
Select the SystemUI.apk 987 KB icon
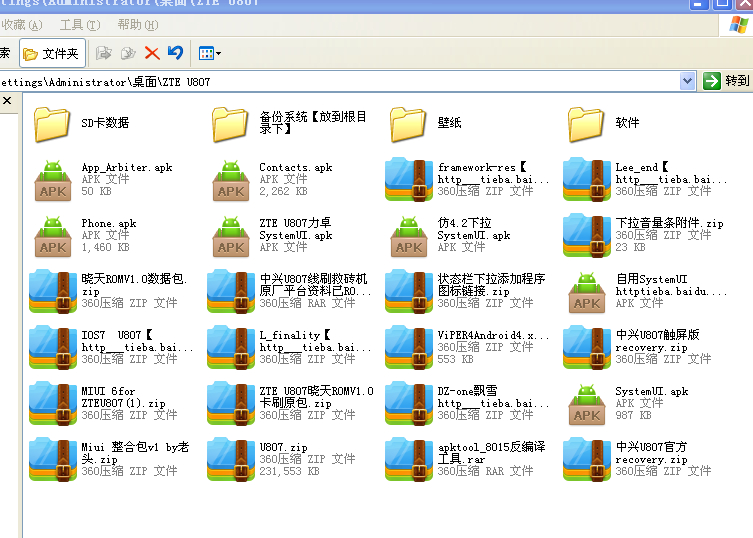(587, 404)
